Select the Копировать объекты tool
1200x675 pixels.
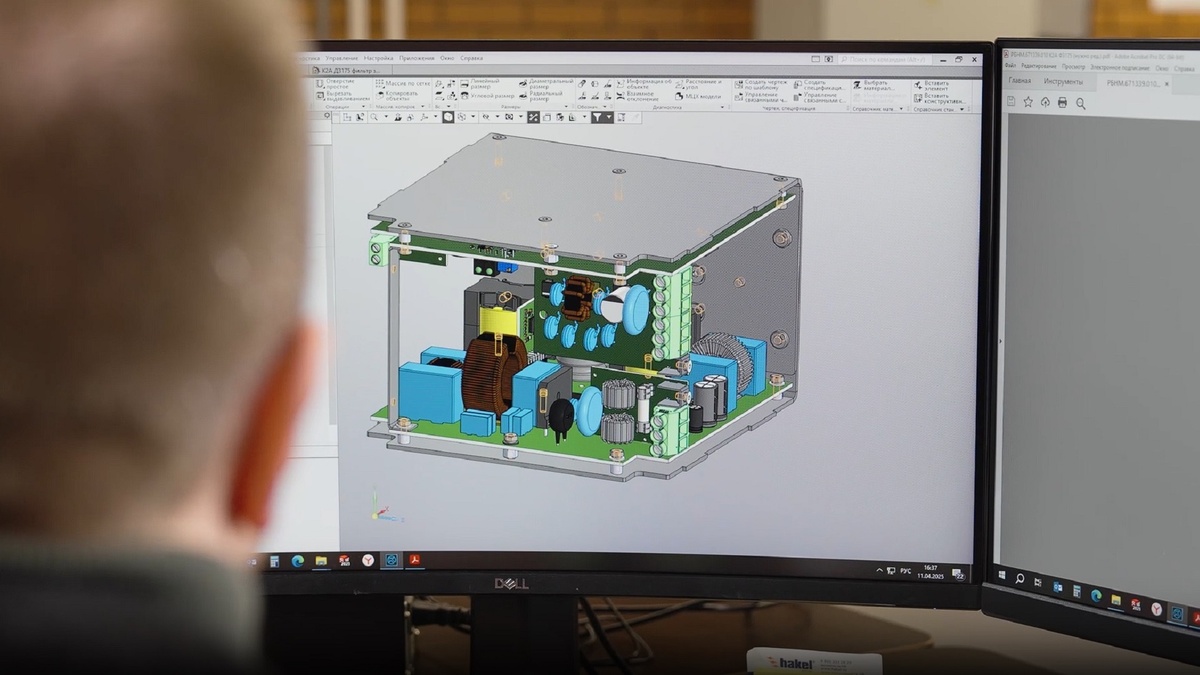click(398, 96)
